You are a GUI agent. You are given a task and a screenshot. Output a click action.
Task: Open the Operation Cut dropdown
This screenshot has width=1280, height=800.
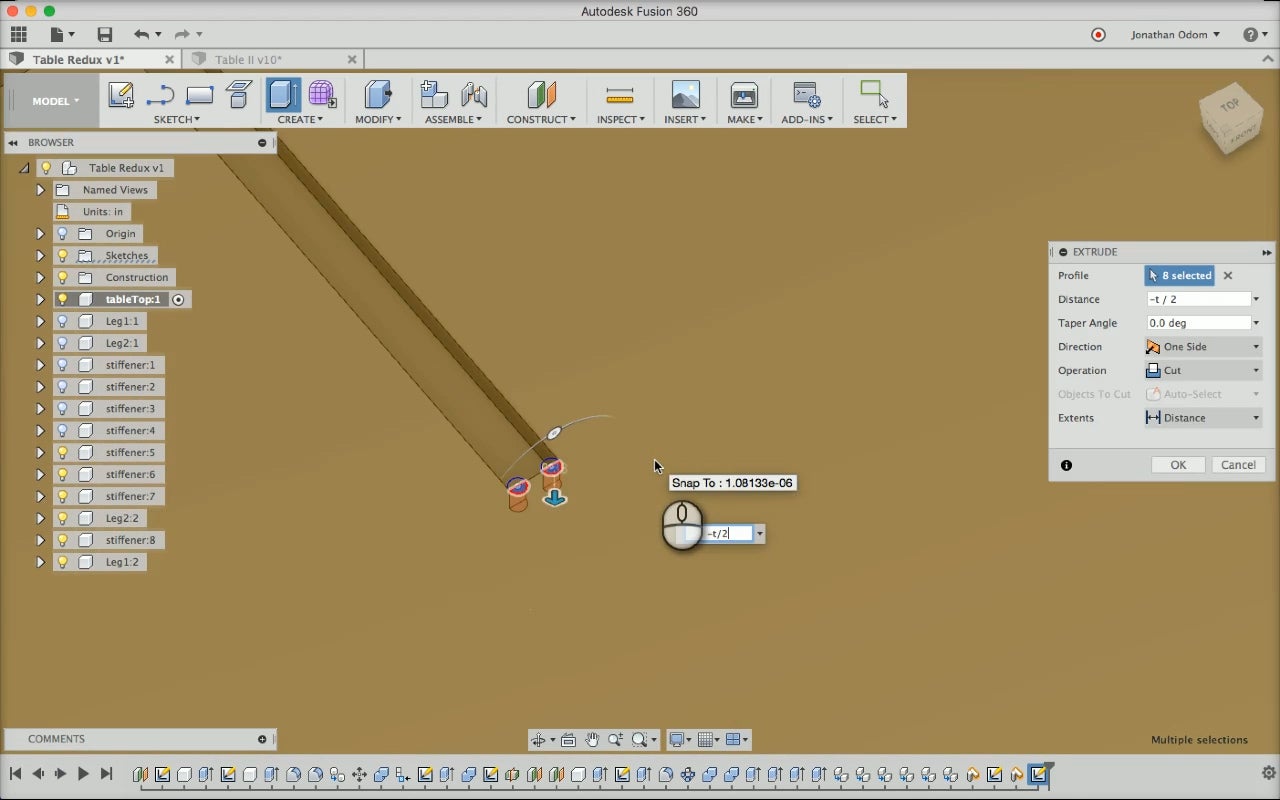pos(1203,370)
